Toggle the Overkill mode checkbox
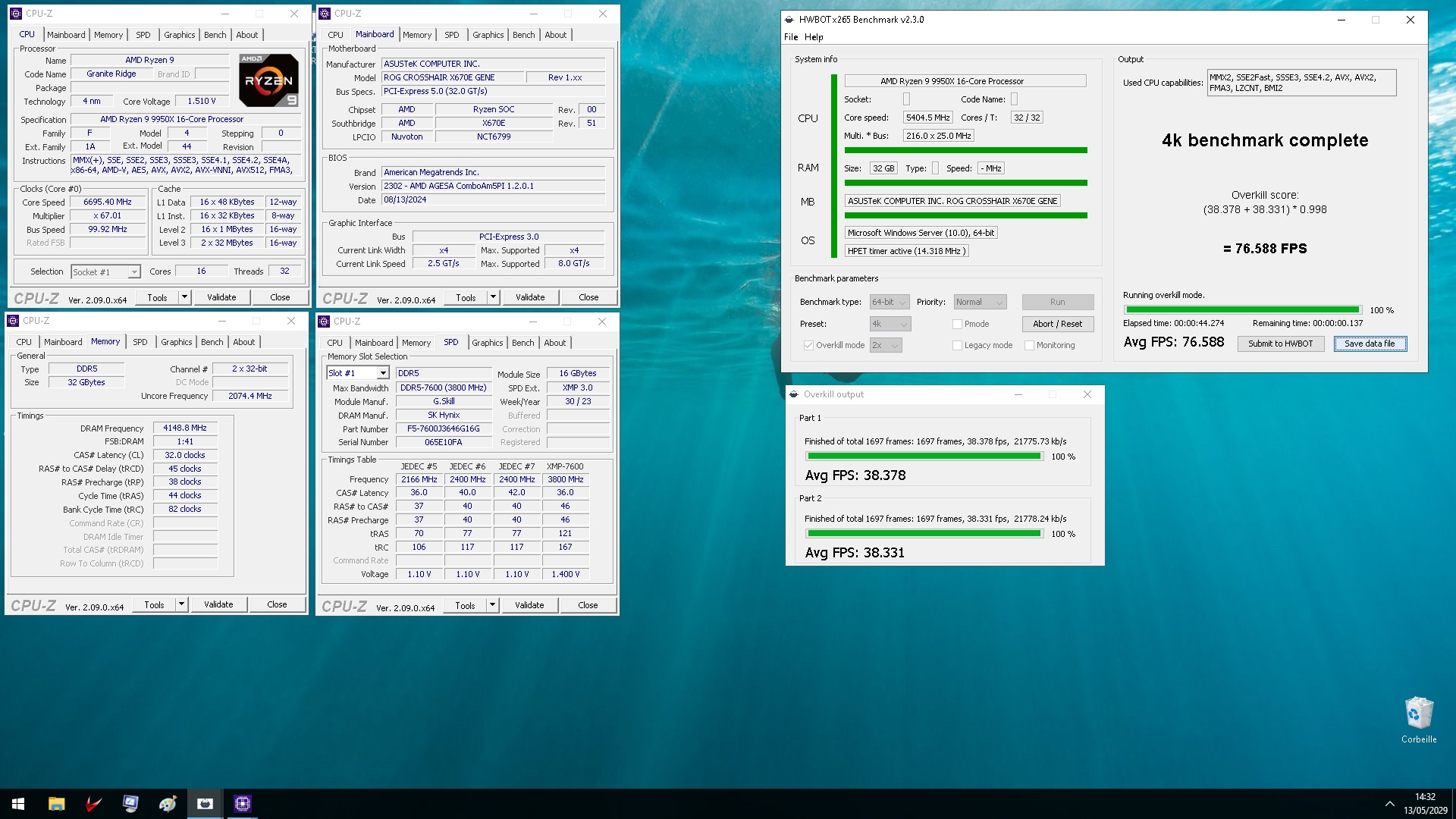The height and width of the screenshot is (819, 1456). [x=808, y=345]
